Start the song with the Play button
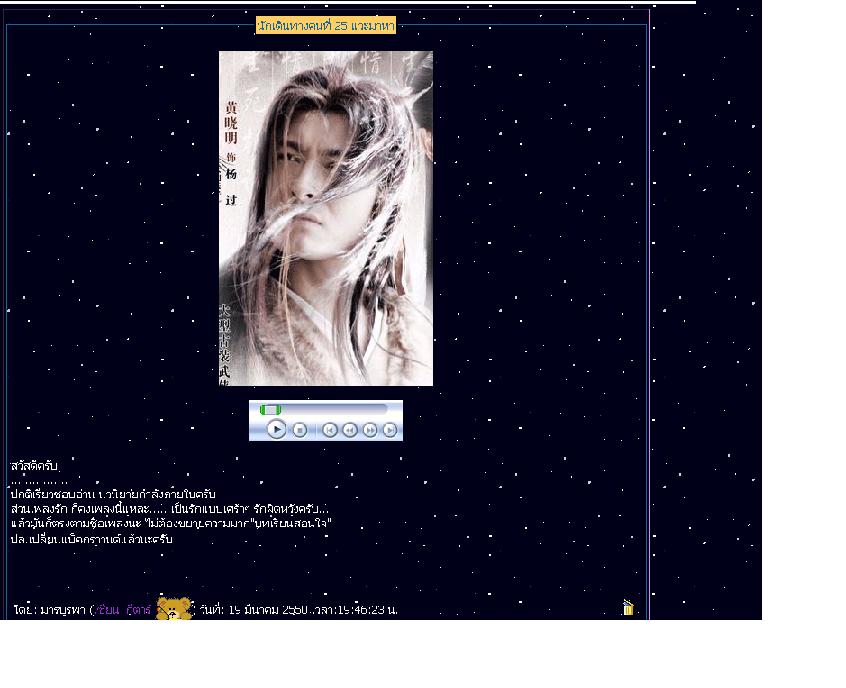Viewport: 846px width, 688px height. click(276, 430)
